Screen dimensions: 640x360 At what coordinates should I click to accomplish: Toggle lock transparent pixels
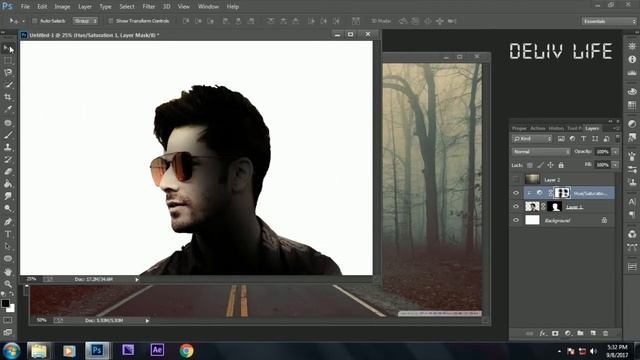pos(530,165)
